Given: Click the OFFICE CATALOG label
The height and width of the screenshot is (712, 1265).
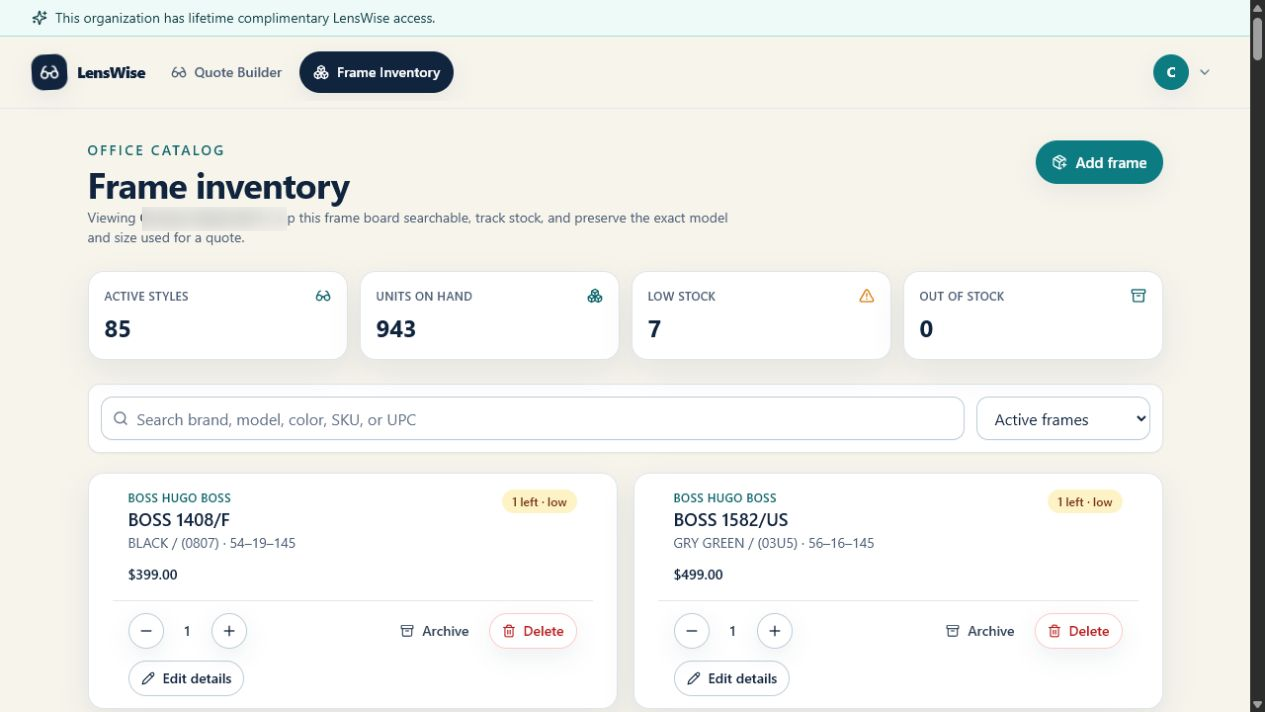Looking at the screenshot, I should (x=156, y=150).
